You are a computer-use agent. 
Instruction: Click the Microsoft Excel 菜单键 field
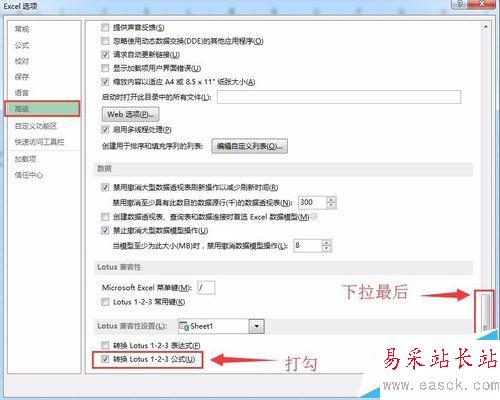click(x=206, y=288)
